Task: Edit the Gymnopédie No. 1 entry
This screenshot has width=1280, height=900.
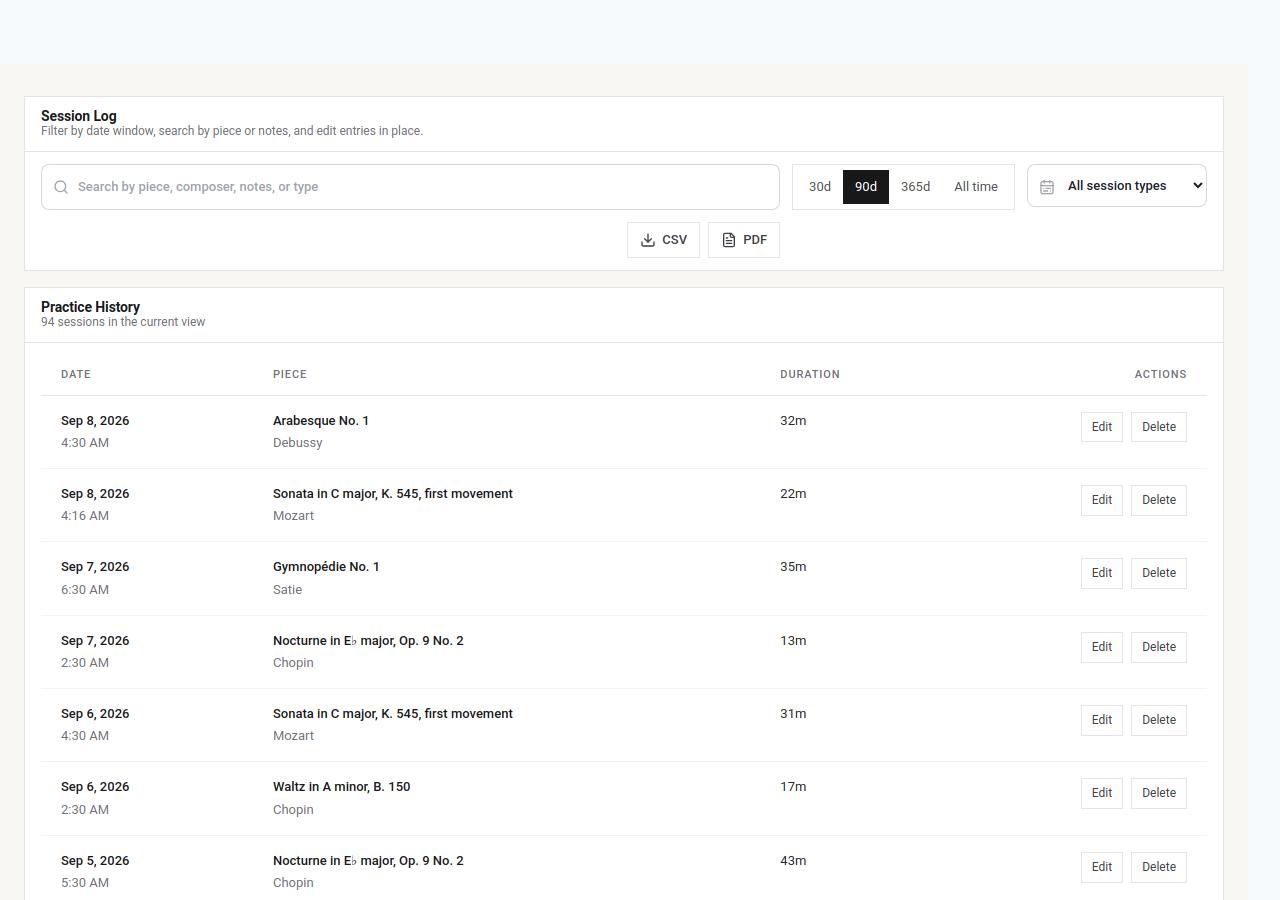Action: point(1102,573)
